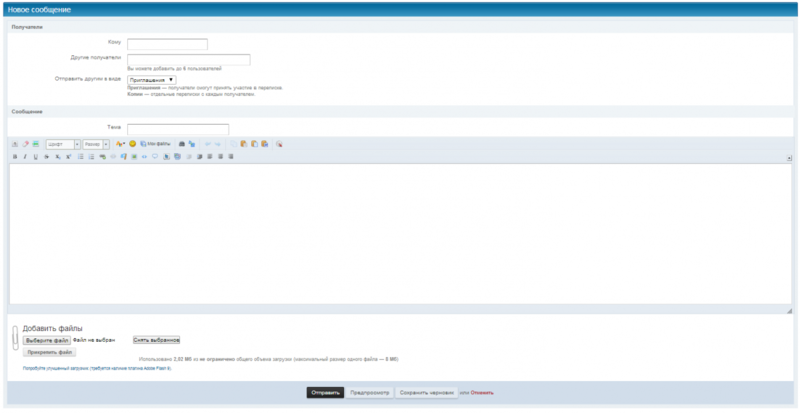The width and height of the screenshot is (800, 413).
Task: Click into the Кому recipient field
Action: click(x=167, y=44)
